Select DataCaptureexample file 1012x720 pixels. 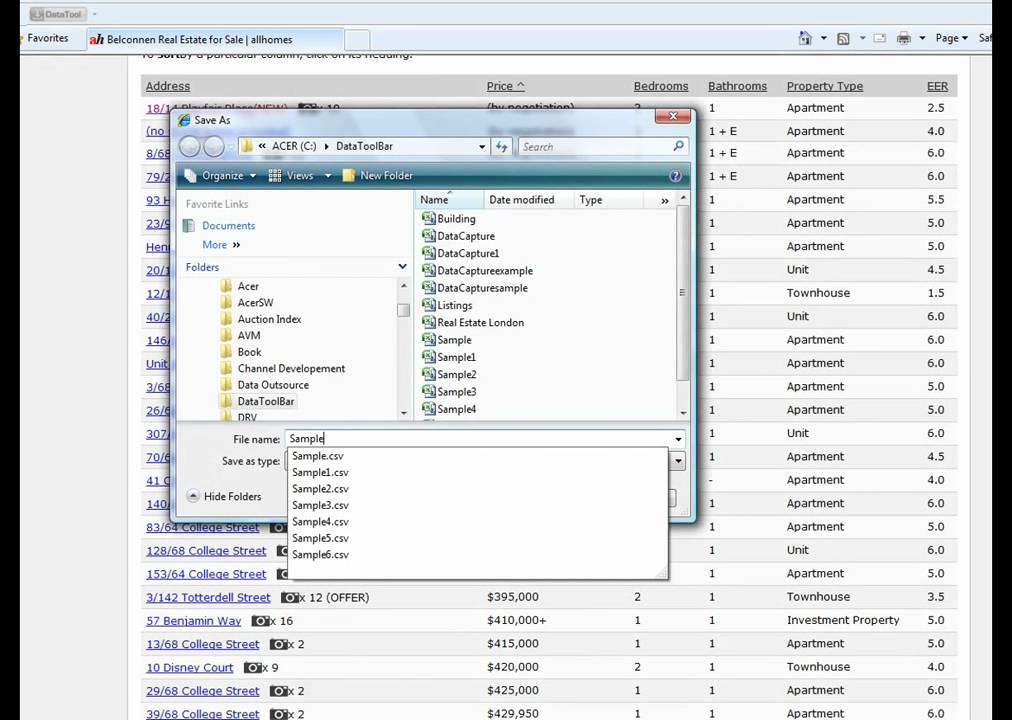[x=477, y=271]
